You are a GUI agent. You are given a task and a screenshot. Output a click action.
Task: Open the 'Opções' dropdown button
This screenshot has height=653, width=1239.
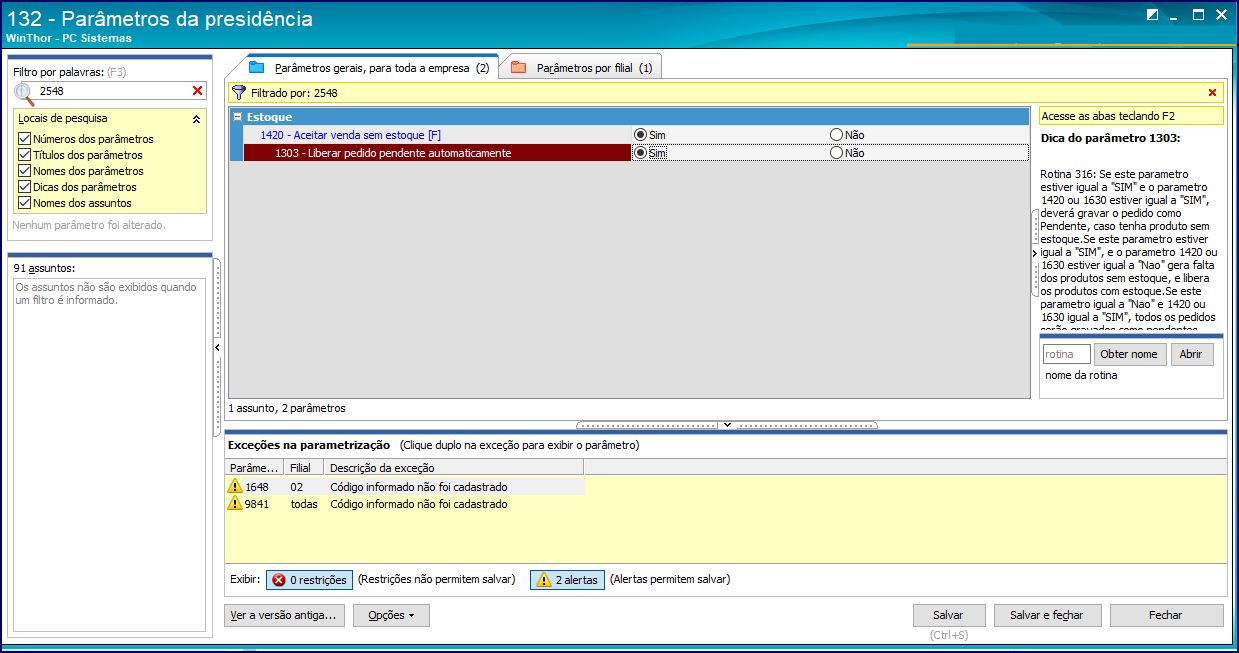click(391, 615)
